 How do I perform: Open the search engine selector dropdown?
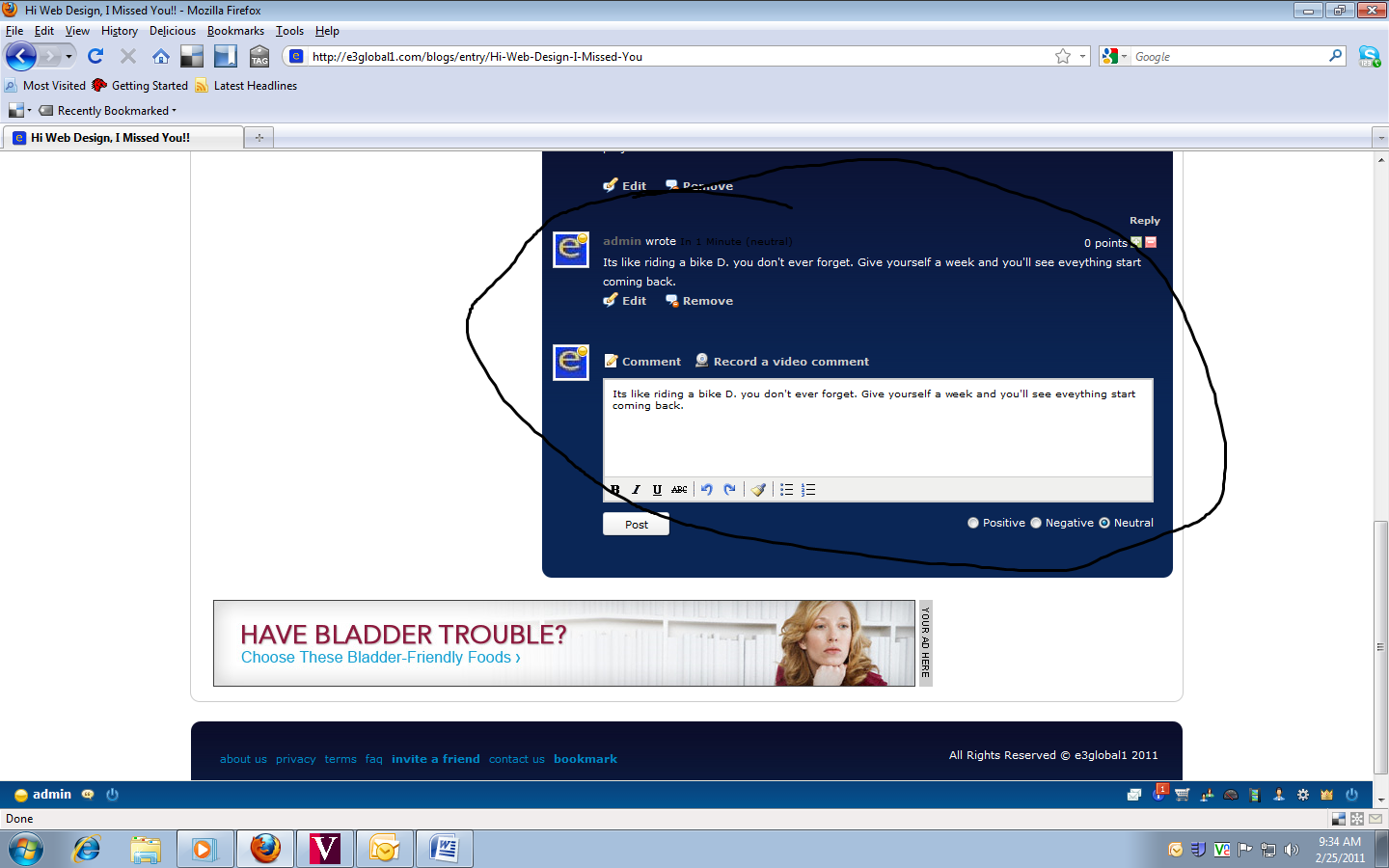1115,56
